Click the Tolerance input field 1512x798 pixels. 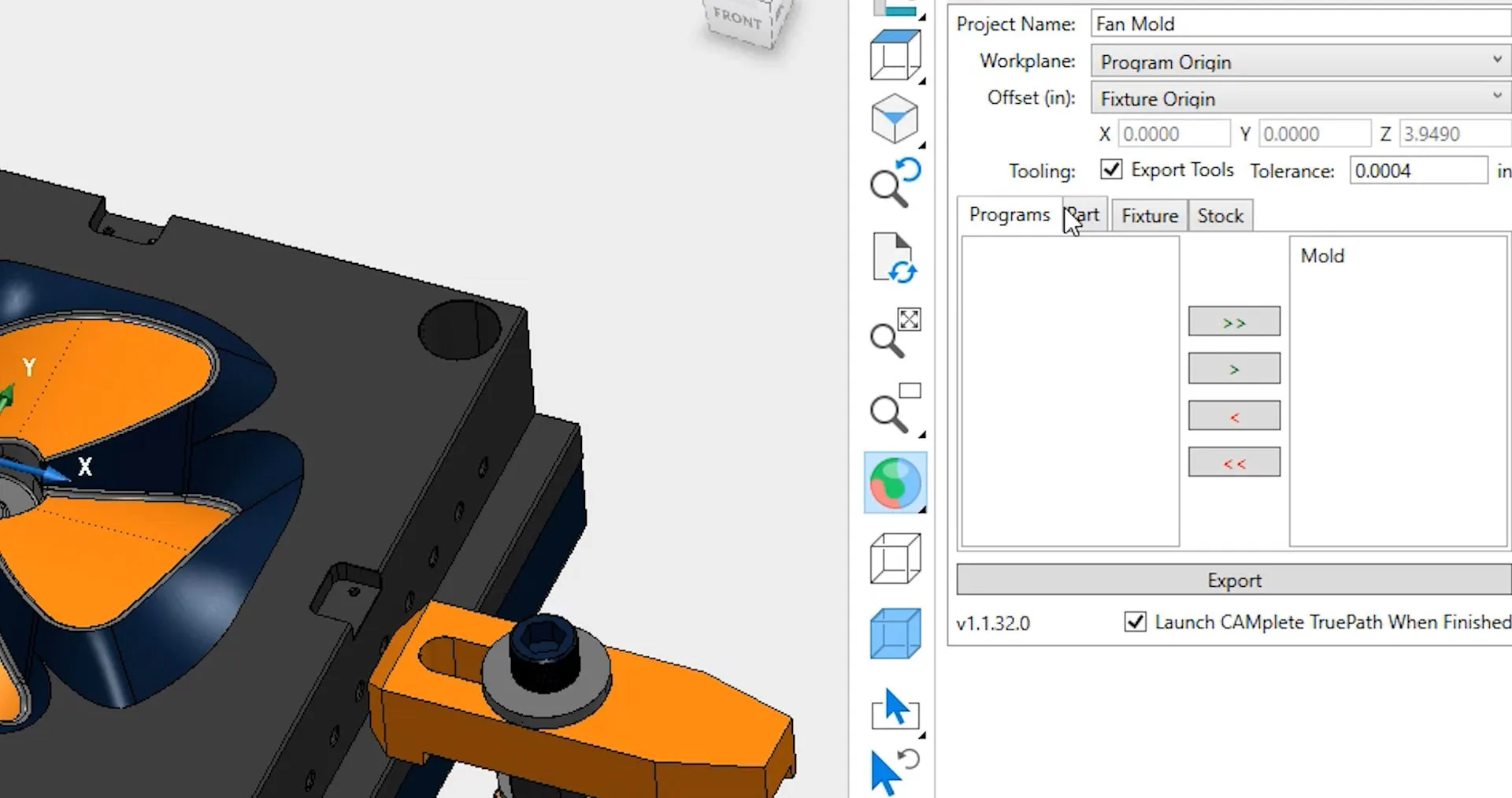point(1417,171)
